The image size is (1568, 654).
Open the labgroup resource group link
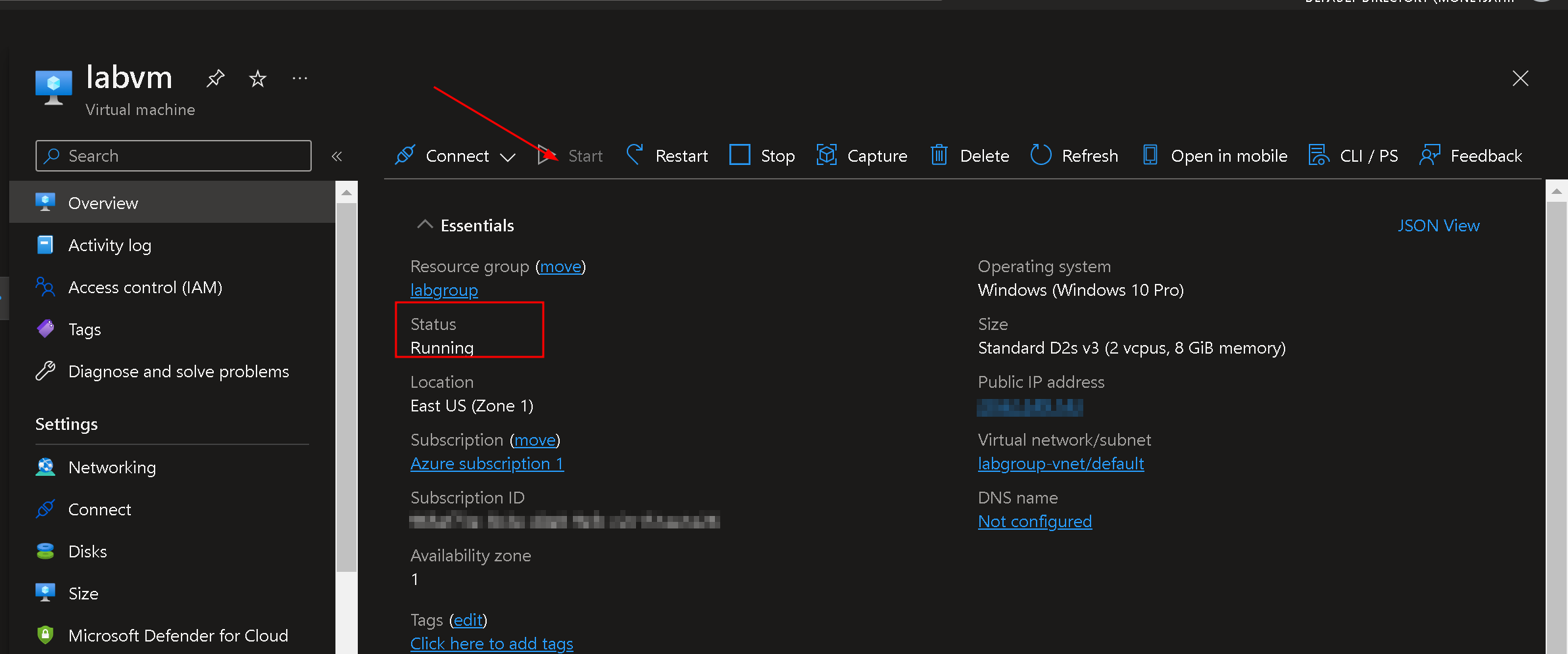[444, 291]
